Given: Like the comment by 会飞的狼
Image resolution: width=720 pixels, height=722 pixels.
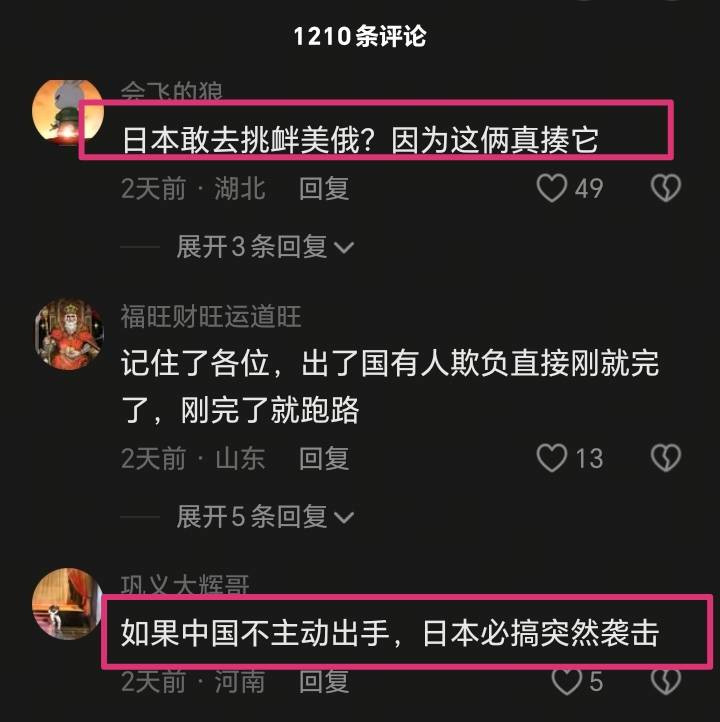Looking at the screenshot, I should click(551, 188).
